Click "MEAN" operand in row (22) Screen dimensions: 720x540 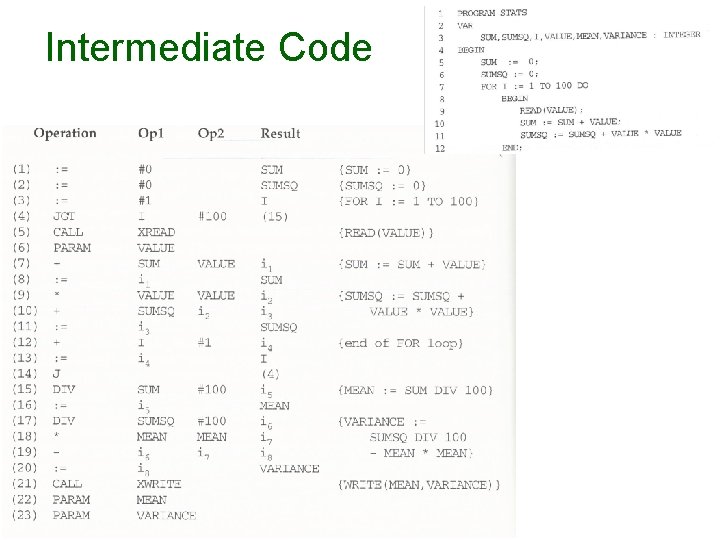pyautogui.click(x=152, y=500)
